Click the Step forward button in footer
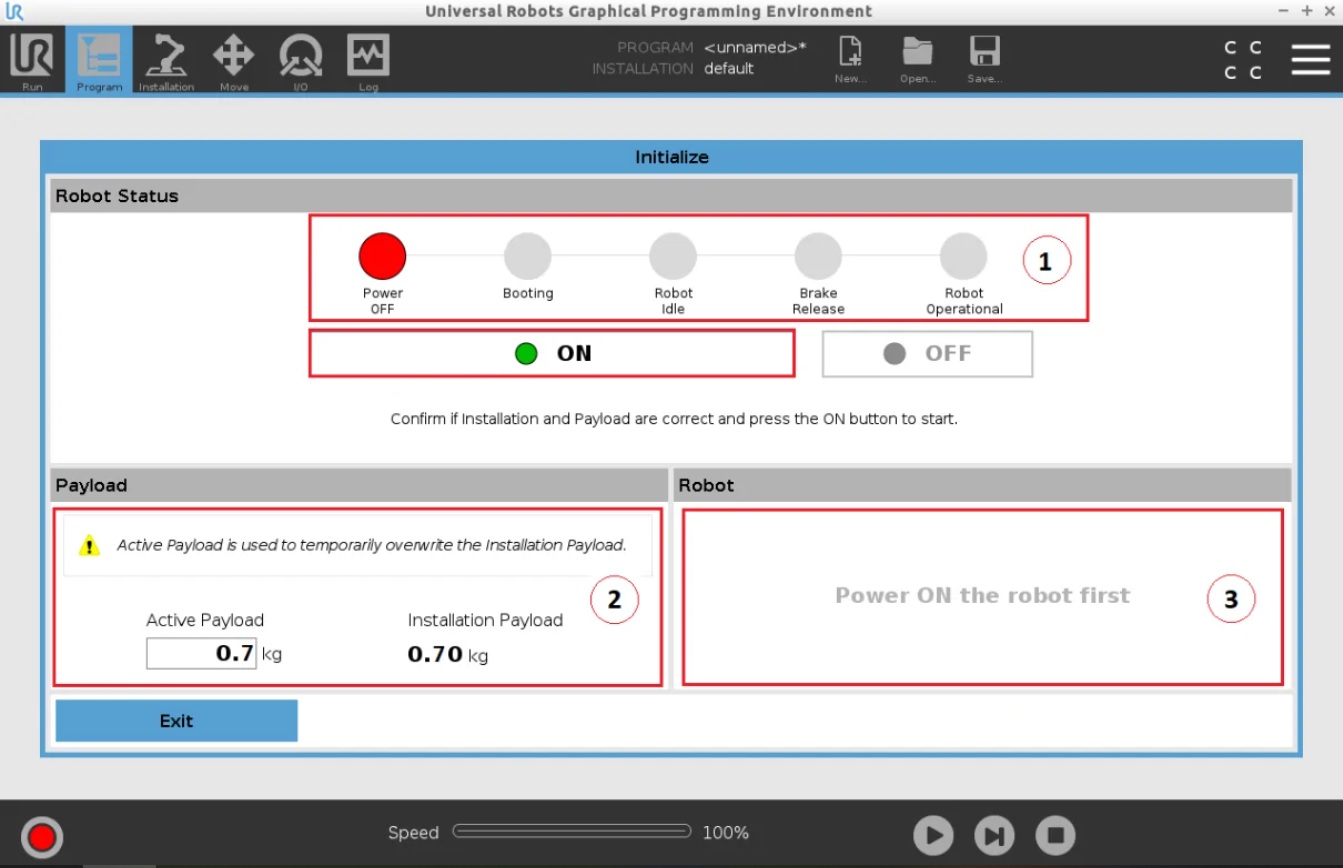 (994, 835)
